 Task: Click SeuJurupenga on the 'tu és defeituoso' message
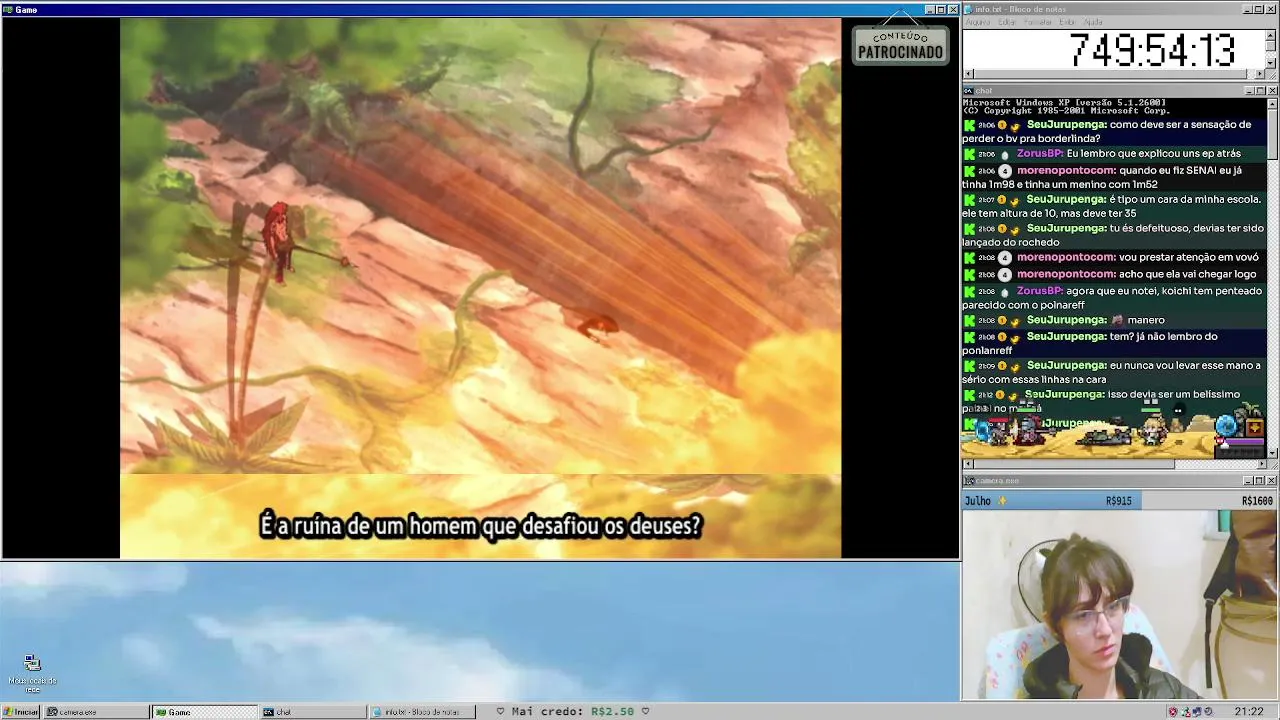[x=1066, y=229]
